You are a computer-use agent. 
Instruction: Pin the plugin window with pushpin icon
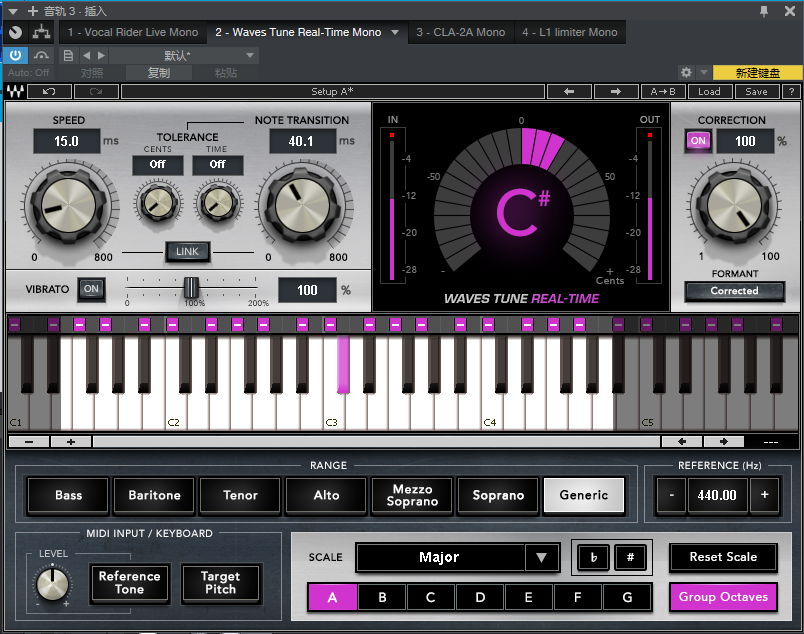[x=764, y=11]
